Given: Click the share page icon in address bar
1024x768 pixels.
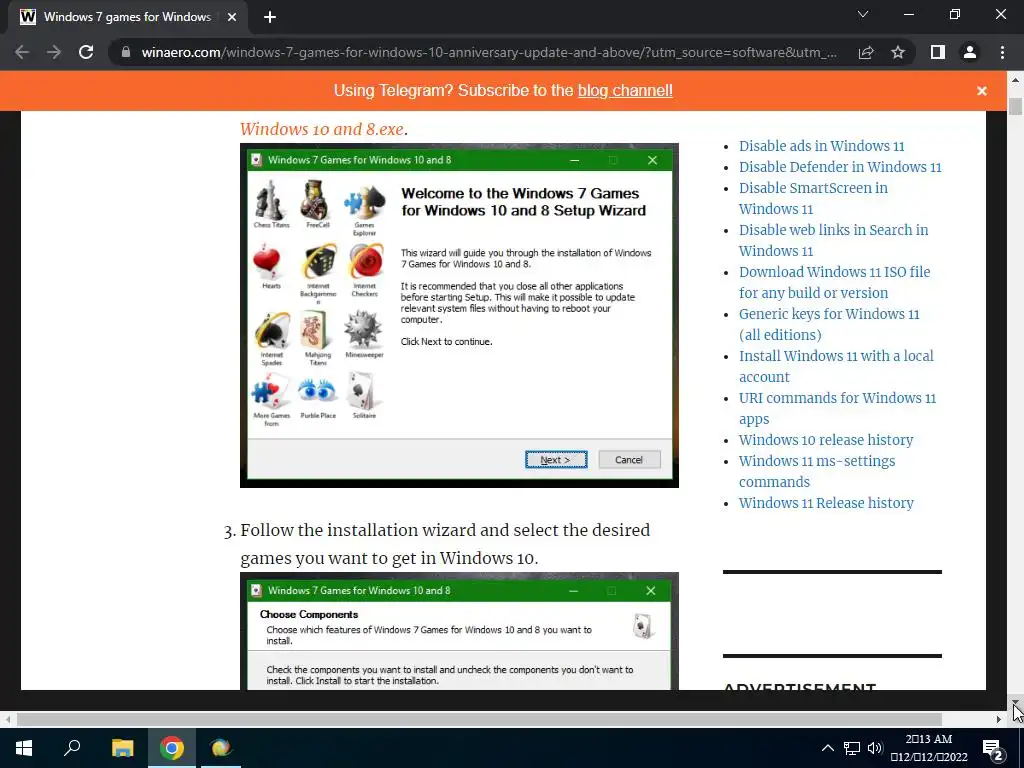Looking at the screenshot, I should pos(866,52).
